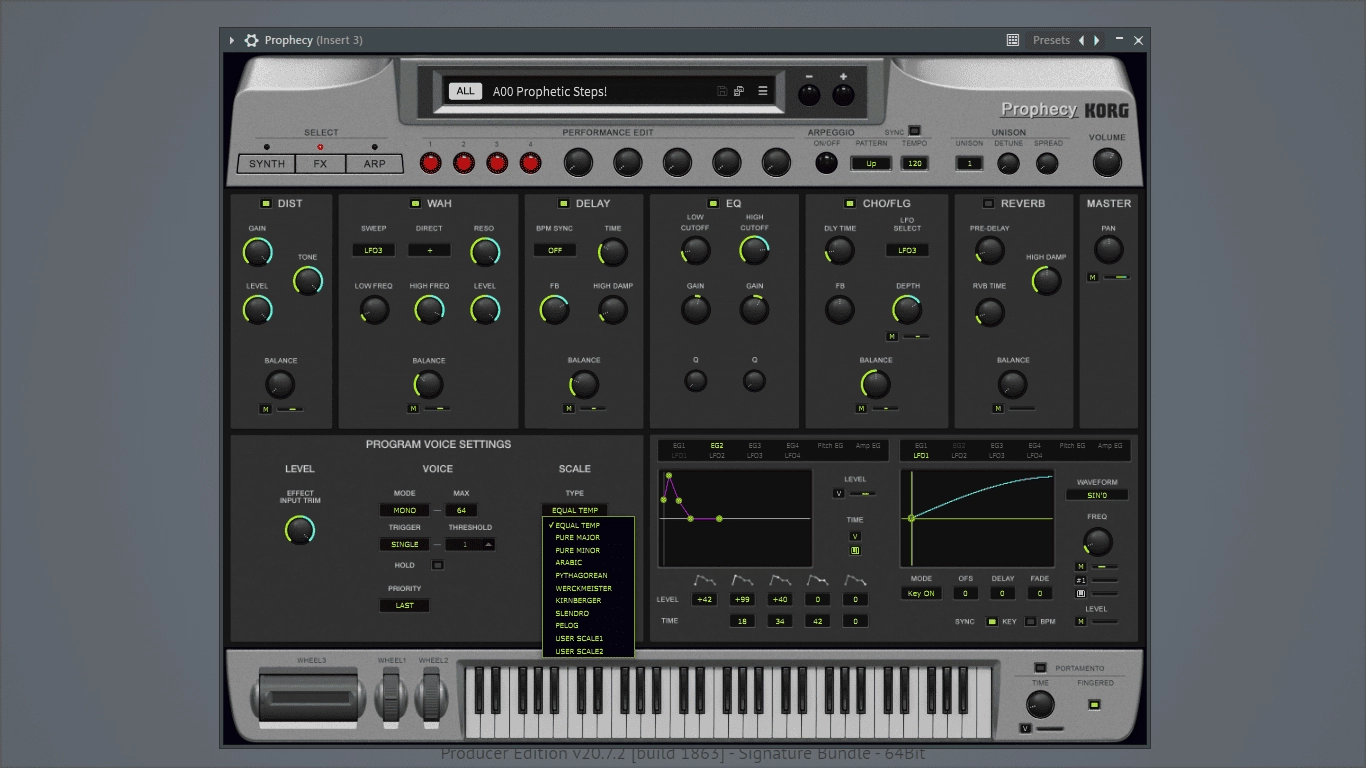Open the LFO Waveform SIN'0 dropdown
1366x768 pixels.
point(1097,495)
